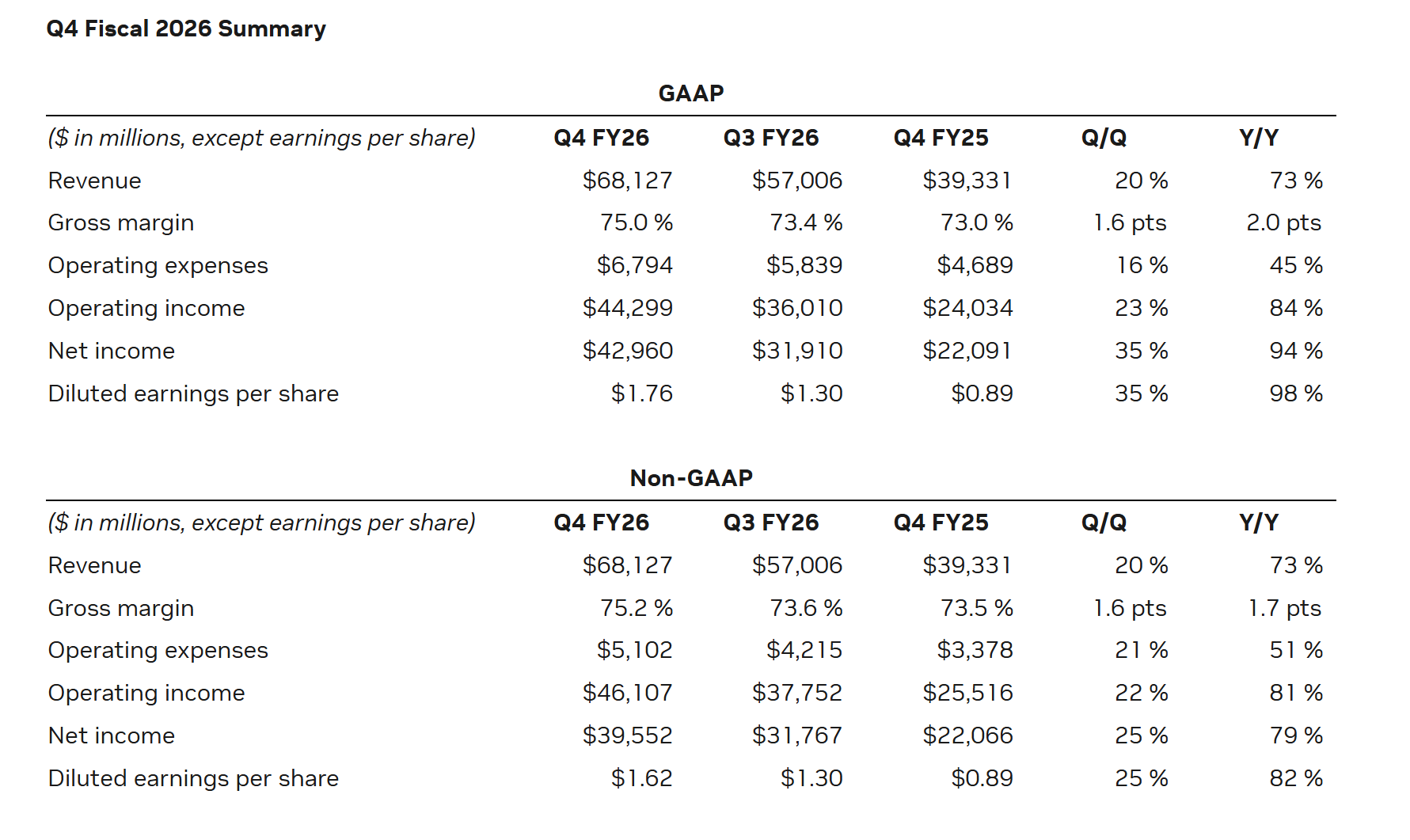Click Non-GAAP operating expenses value $5,102

[x=634, y=650]
